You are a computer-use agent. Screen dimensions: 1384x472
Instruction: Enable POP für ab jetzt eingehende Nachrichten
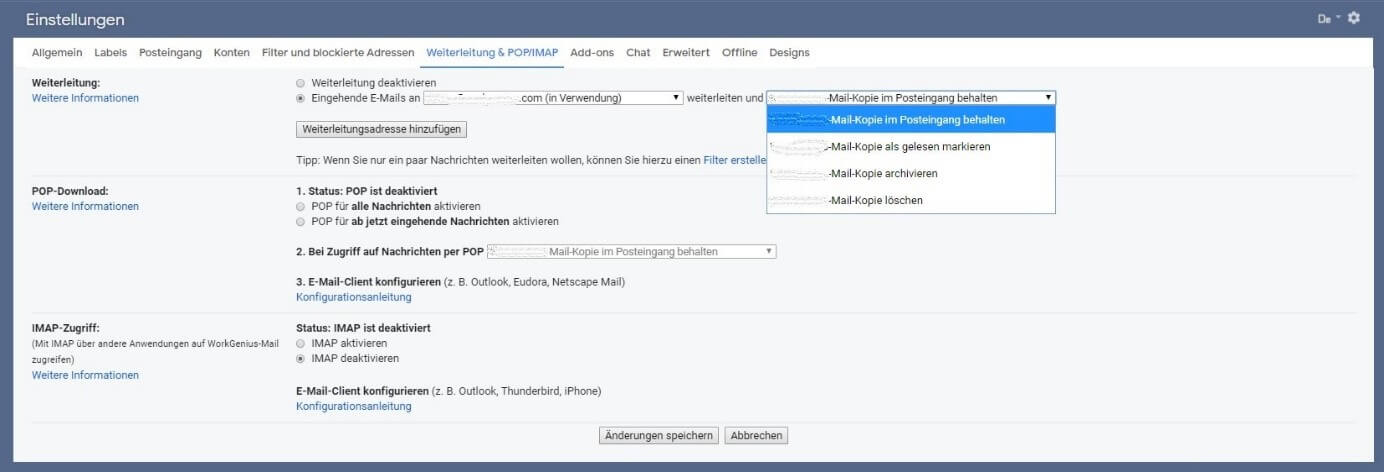pos(301,221)
